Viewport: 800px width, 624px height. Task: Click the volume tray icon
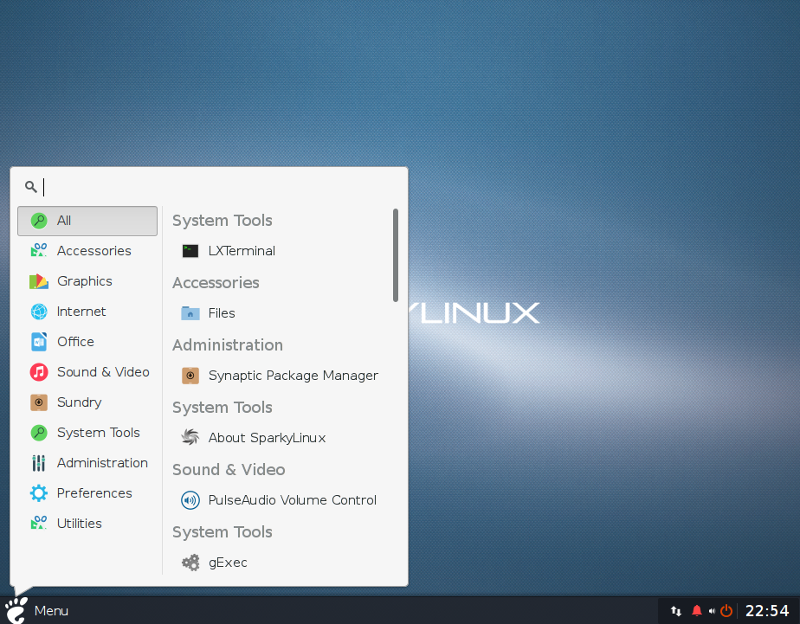point(712,611)
